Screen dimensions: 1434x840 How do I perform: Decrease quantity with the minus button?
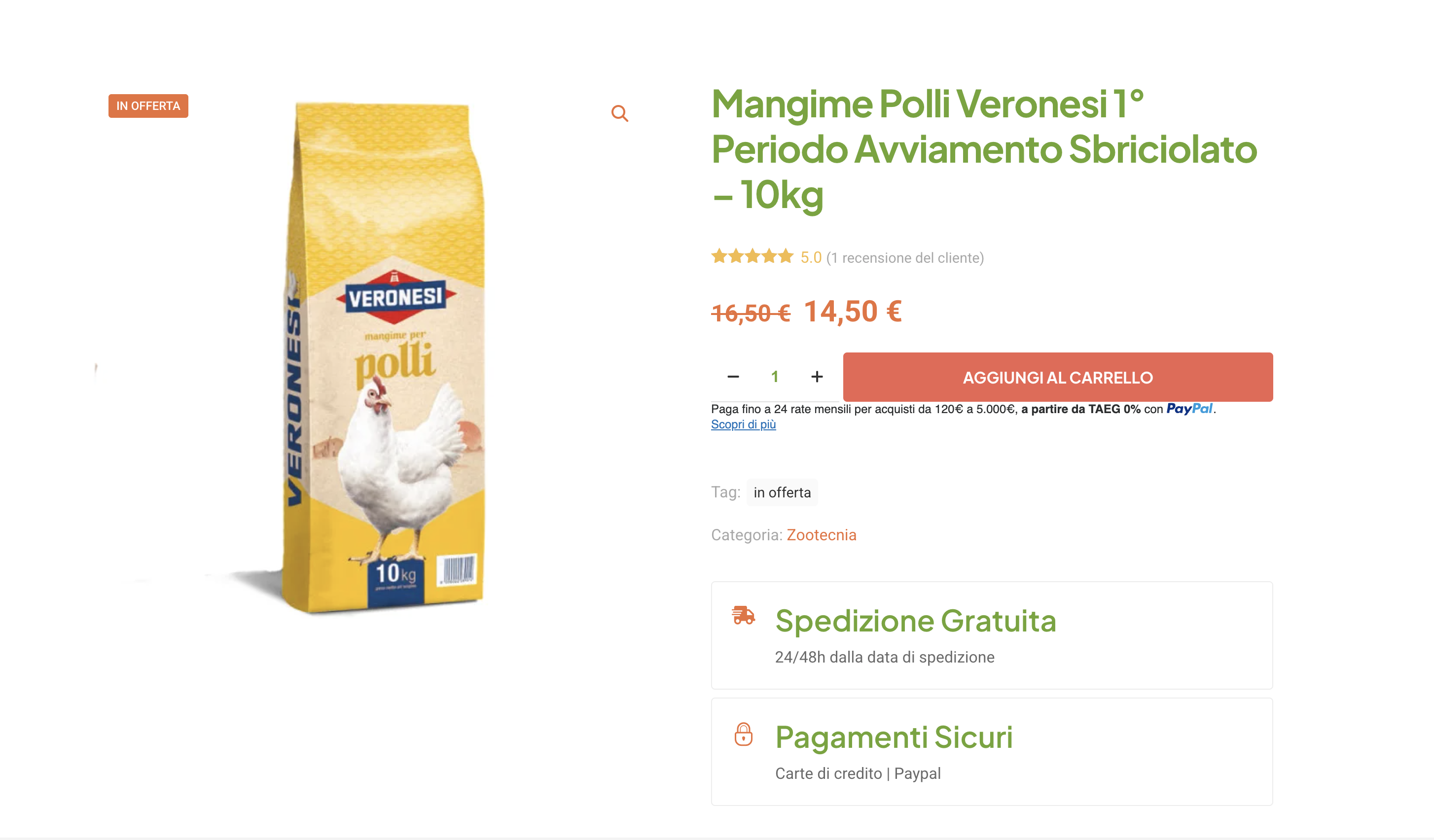pyautogui.click(x=733, y=377)
